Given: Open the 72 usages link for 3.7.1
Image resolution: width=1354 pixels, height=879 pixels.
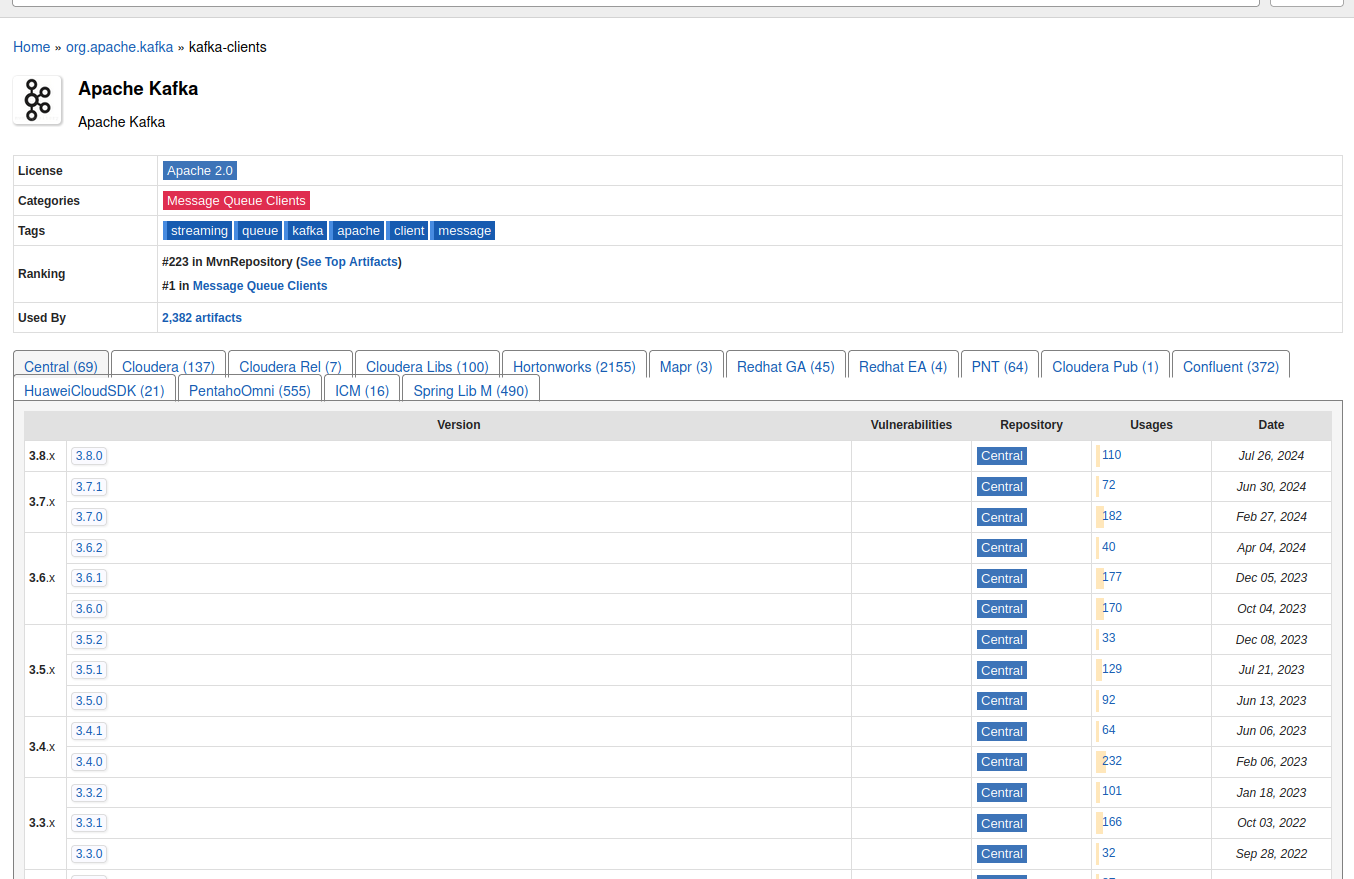Looking at the screenshot, I should [1108, 485].
